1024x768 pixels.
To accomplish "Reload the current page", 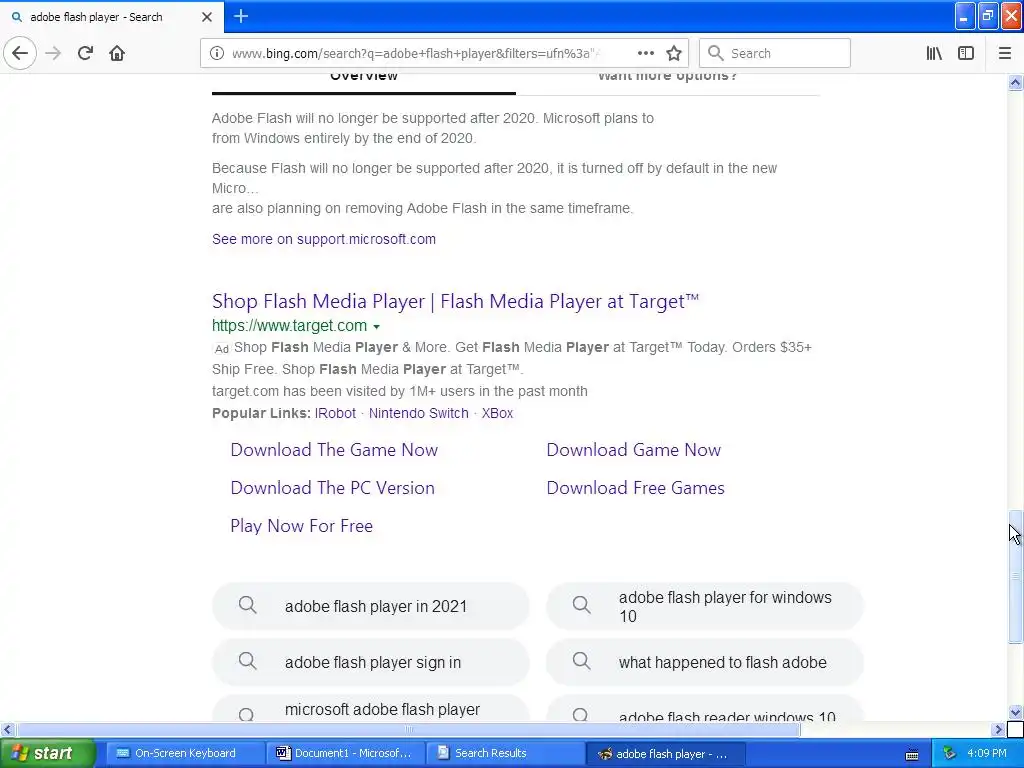I will (x=85, y=53).
